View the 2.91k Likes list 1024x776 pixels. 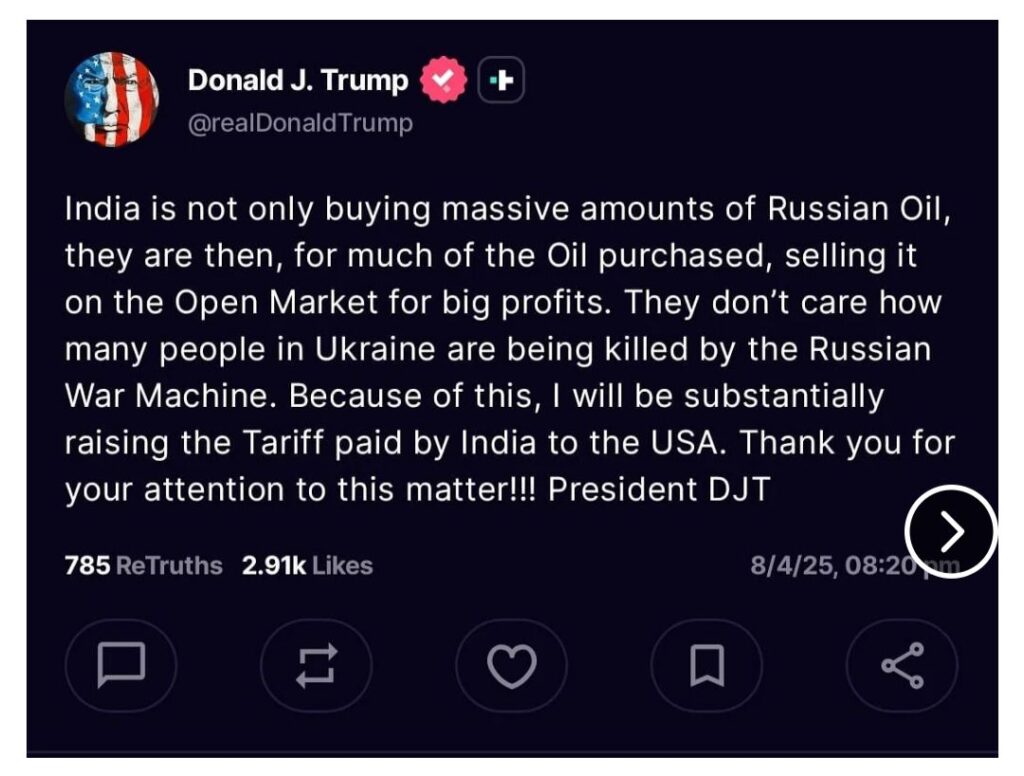tap(307, 565)
